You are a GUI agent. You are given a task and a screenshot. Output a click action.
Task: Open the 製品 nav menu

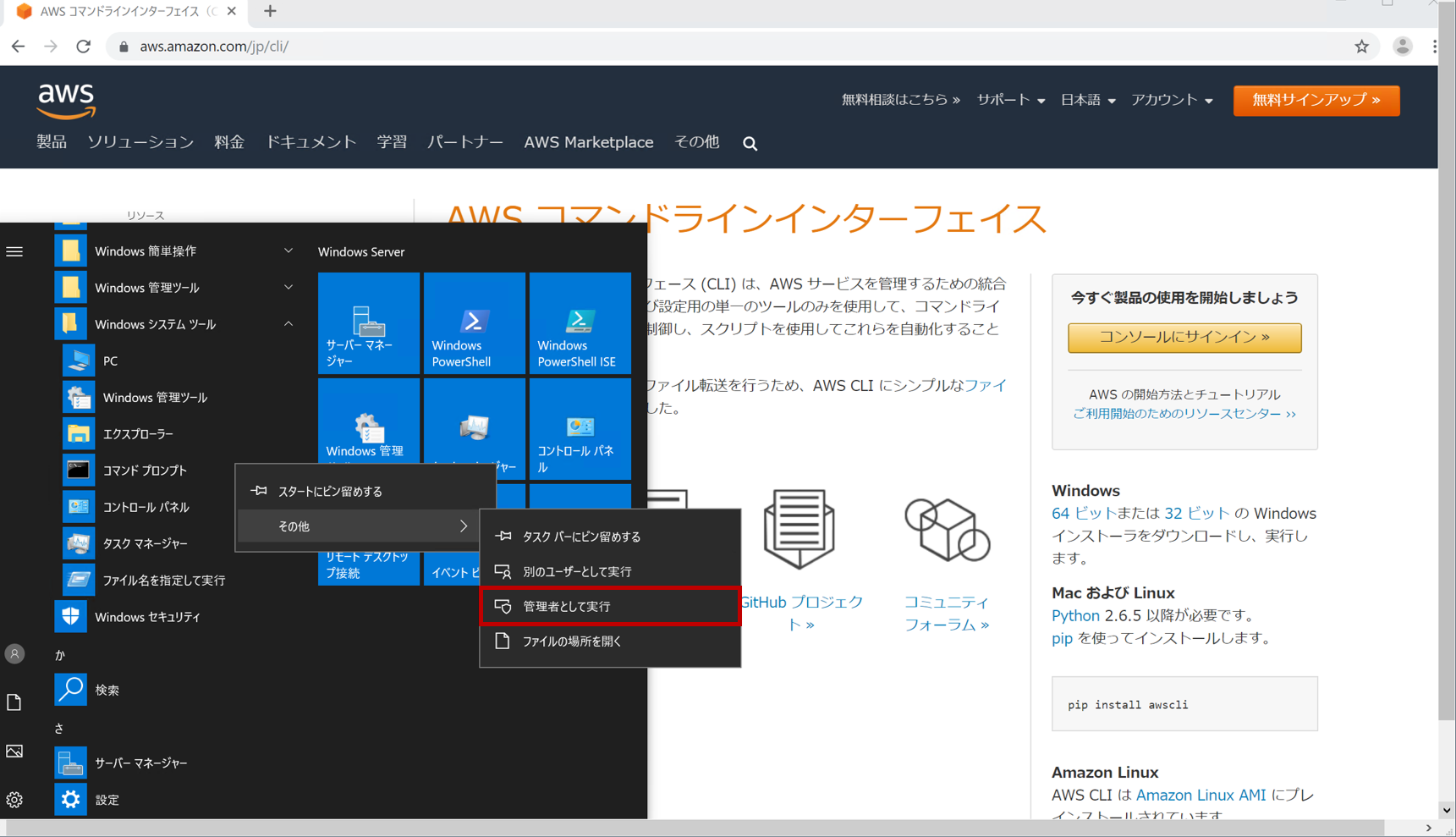point(52,142)
